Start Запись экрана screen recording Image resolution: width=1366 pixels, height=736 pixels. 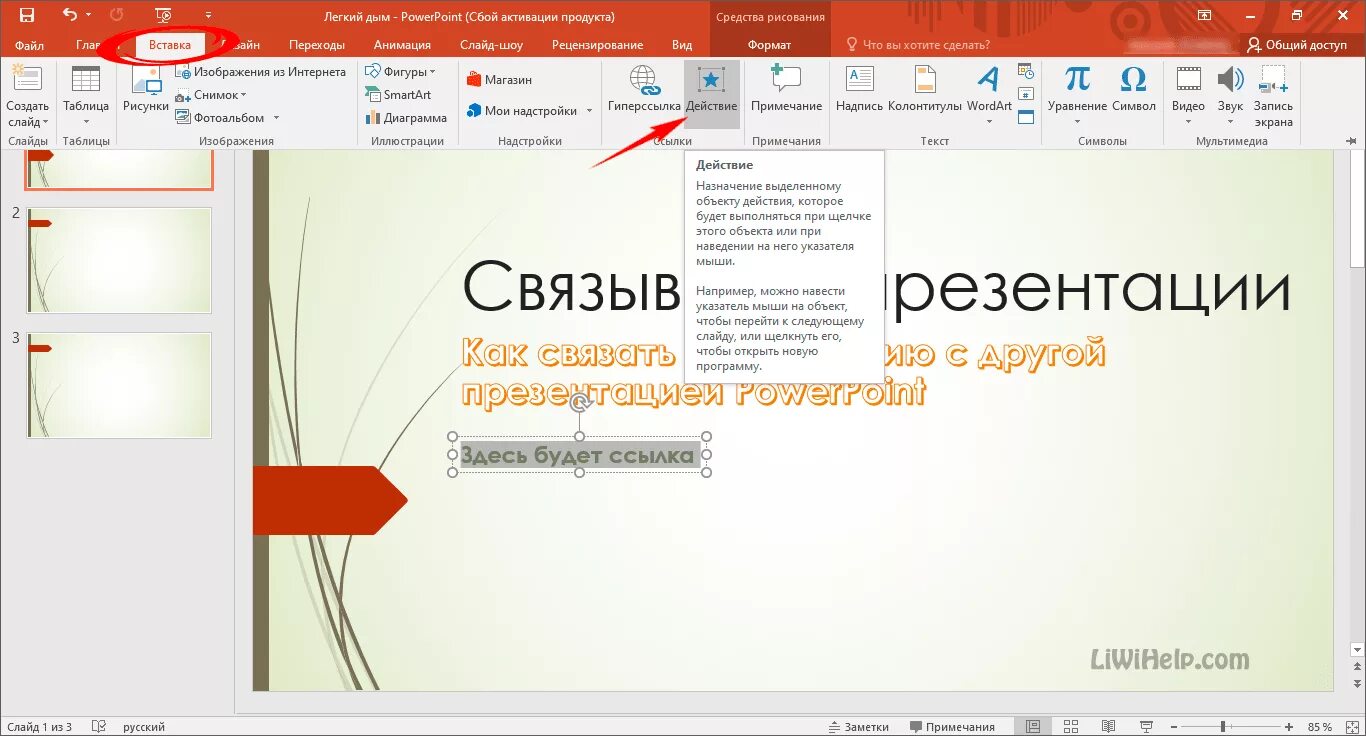point(1273,96)
